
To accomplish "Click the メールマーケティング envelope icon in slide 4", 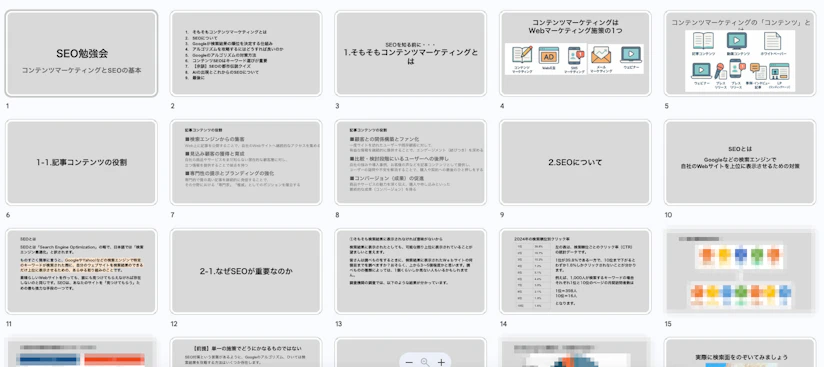I will click(x=601, y=55).
